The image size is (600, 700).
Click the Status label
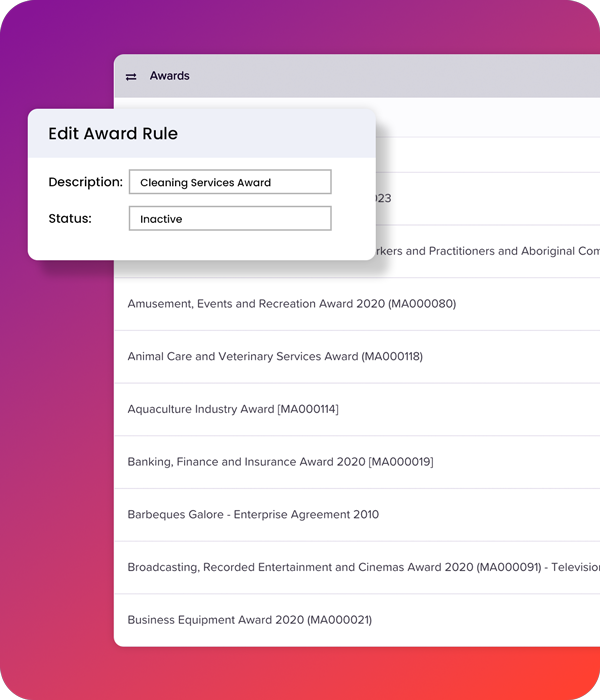[x=70, y=218]
